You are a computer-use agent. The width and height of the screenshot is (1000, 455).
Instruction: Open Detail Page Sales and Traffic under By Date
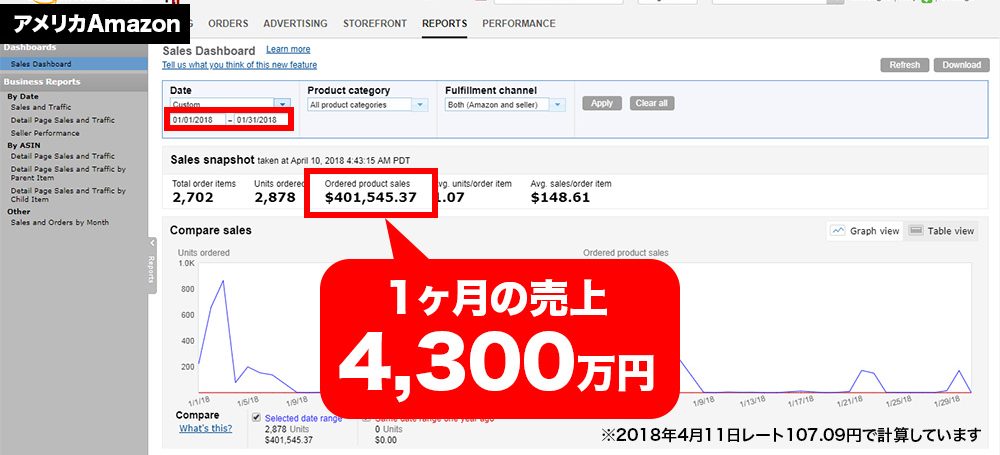(x=62, y=120)
